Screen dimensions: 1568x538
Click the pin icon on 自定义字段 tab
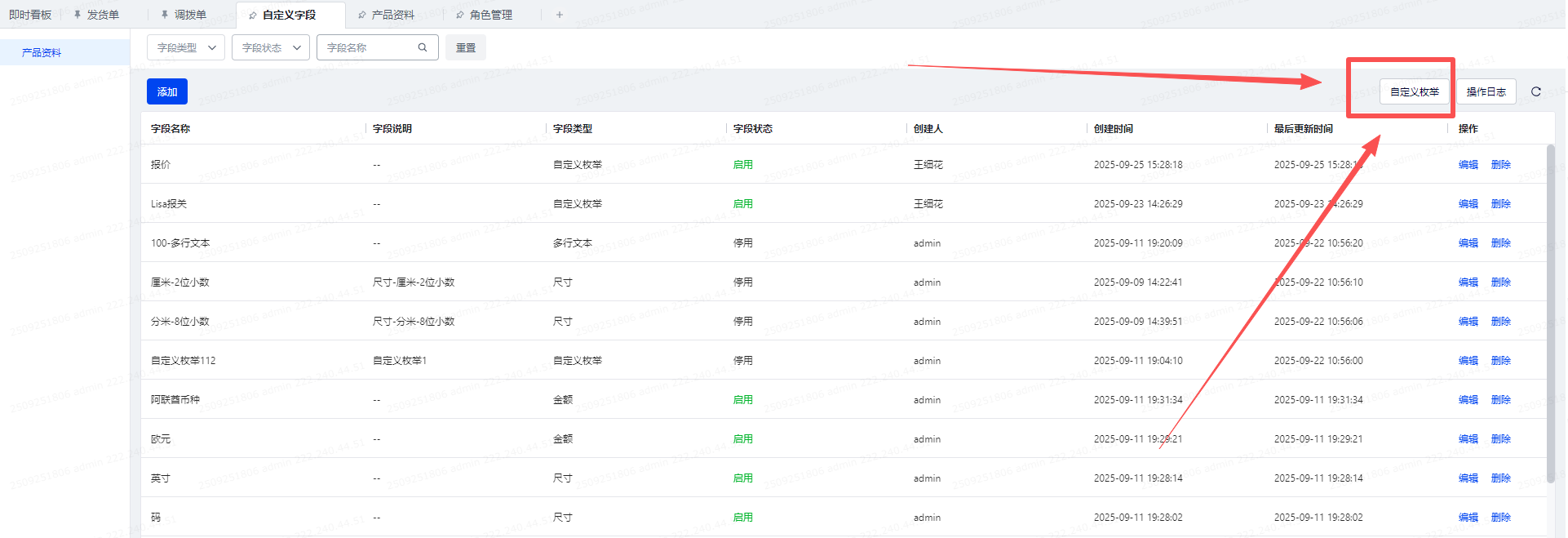(253, 15)
